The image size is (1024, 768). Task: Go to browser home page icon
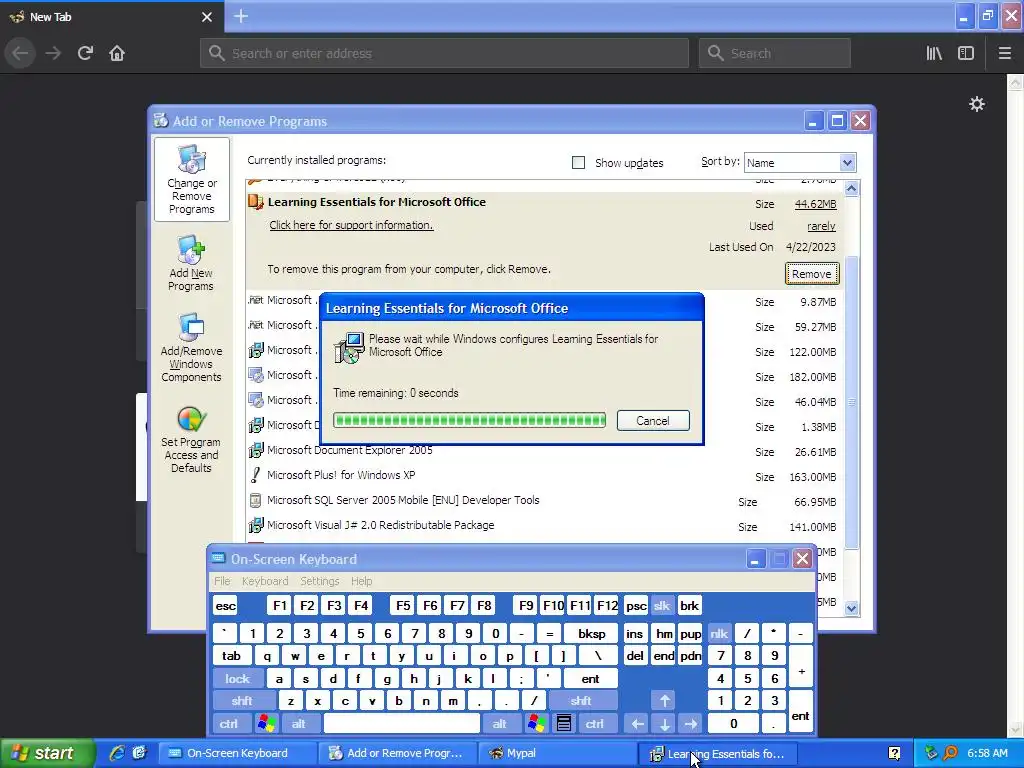tap(117, 53)
